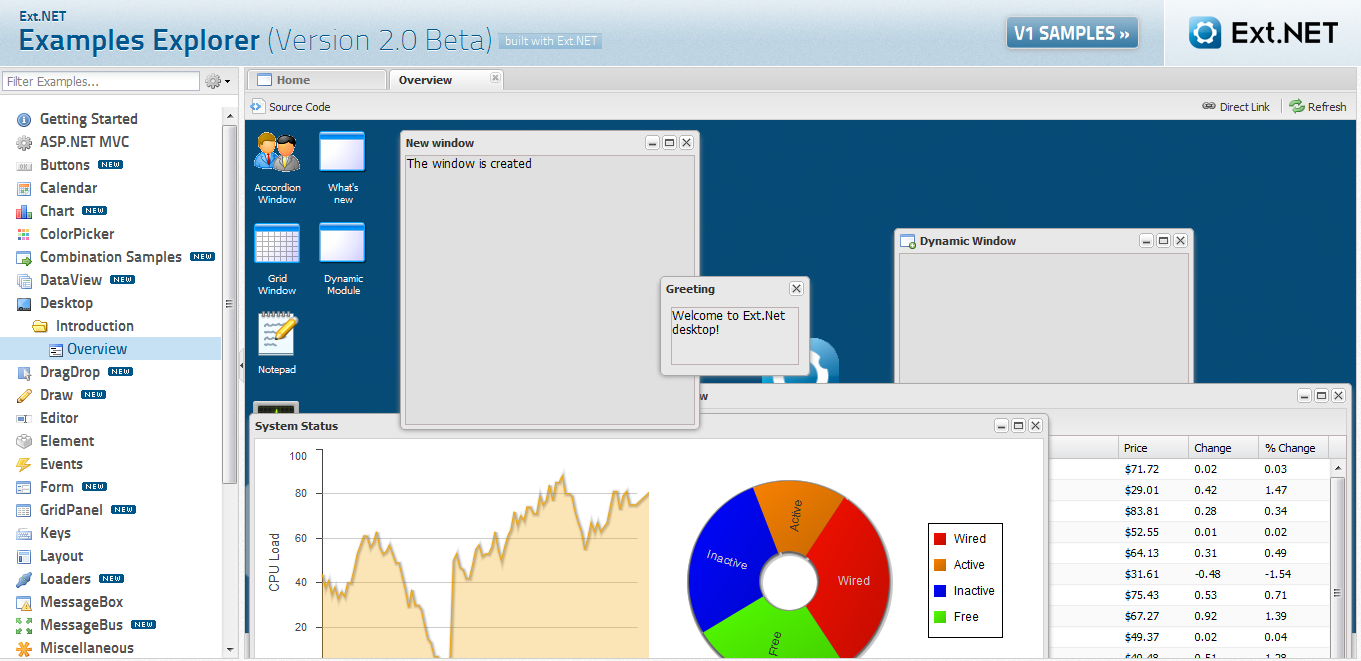Sort by the Price column header
The height and width of the screenshot is (661, 1361).
coord(1153,448)
